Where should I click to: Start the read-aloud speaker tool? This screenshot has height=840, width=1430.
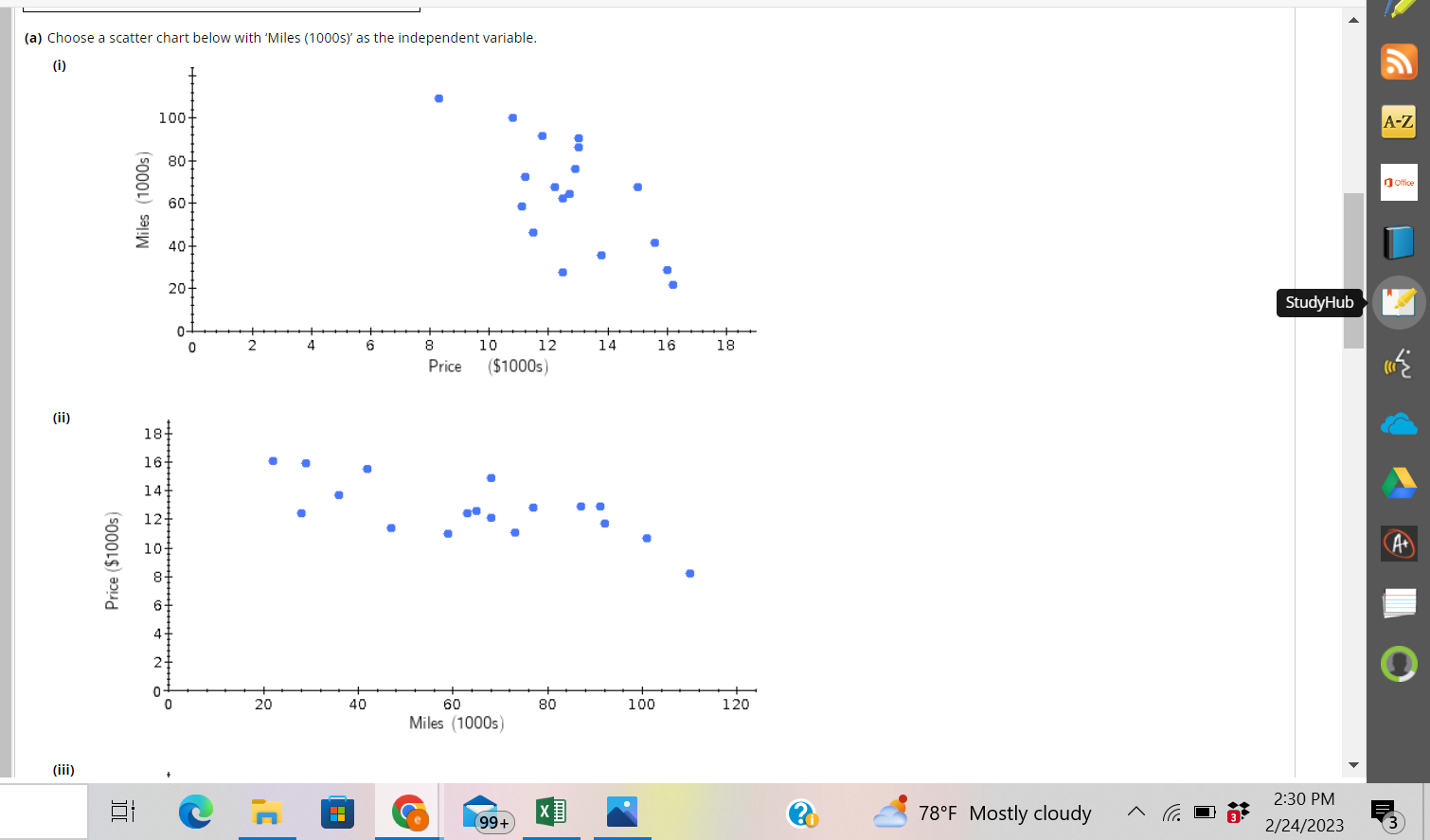tap(1399, 363)
